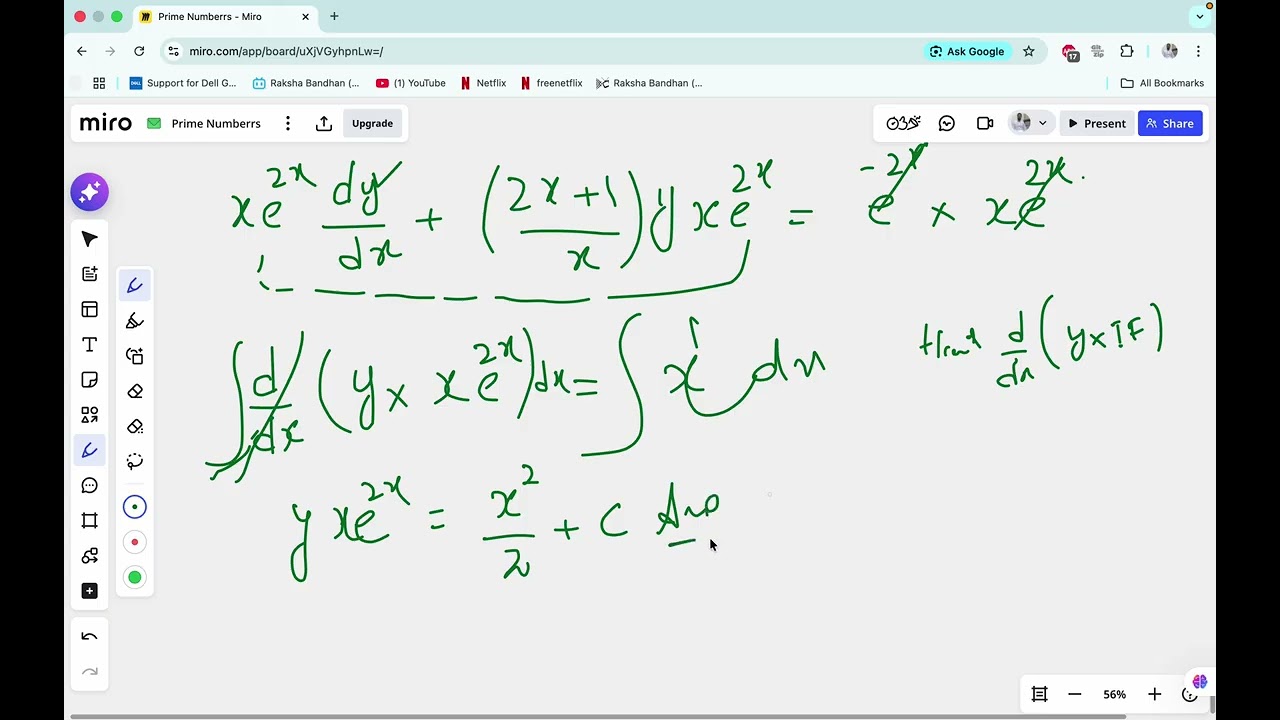Image resolution: width=1280 pixels, height=720 pixels.
Task: Select the Text tool
Action: [x=89, y=345]
